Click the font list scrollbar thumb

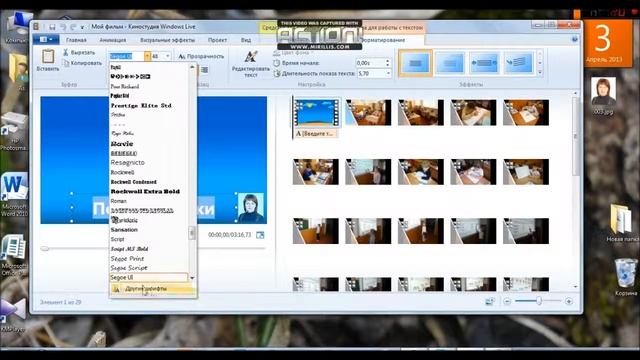[x=192, y=233]
